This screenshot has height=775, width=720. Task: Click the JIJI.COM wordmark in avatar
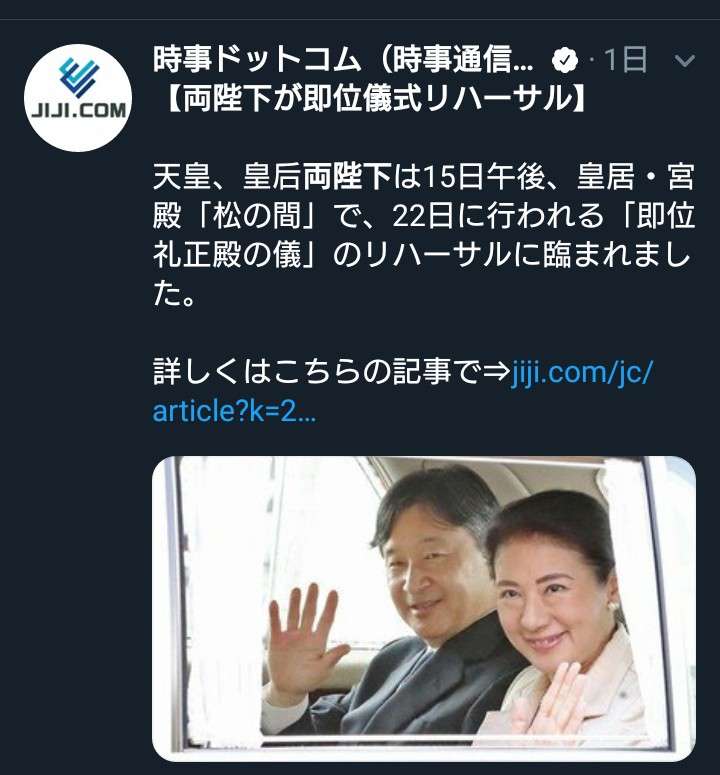[79, 110]
